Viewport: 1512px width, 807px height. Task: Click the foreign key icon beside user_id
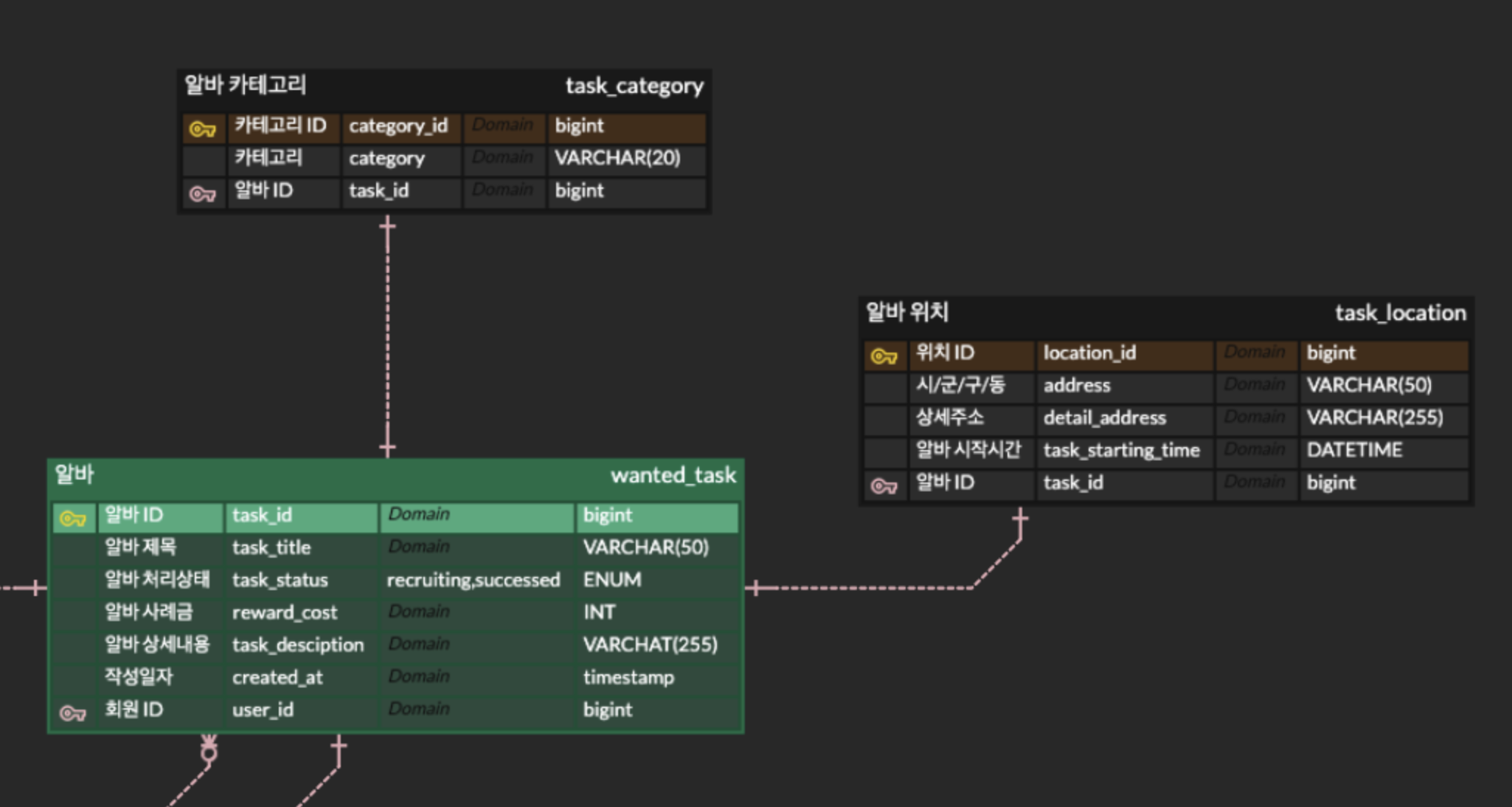tap(73, 713)
